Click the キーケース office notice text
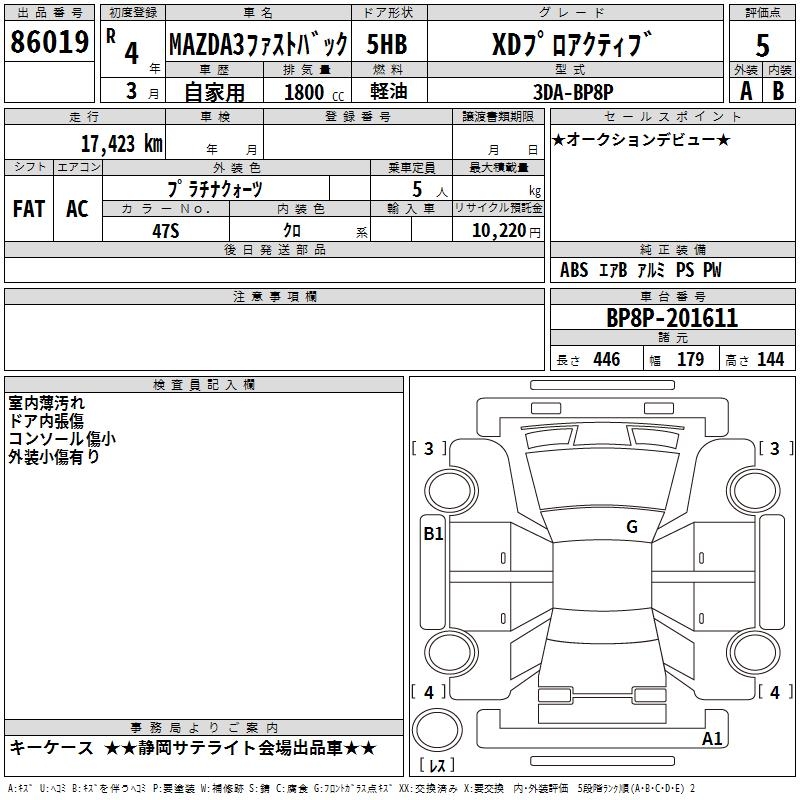The width and height of the screenshot is (800, 800). coord(52,748)
